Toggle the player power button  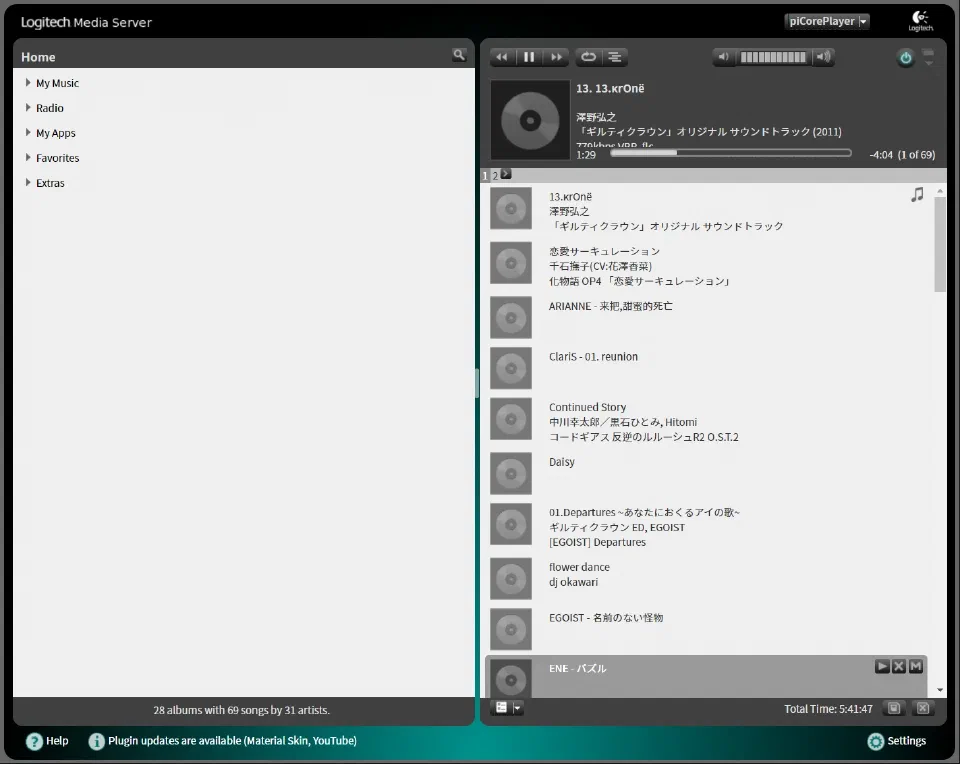click(906, 58)
